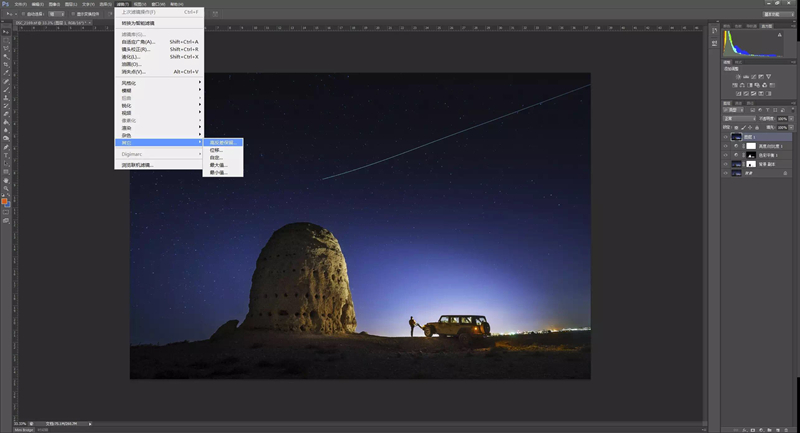Viewport: 800px width, 433px height.
Task: Lock transparent pixels in the Layers panel
Action: point(736,128)
